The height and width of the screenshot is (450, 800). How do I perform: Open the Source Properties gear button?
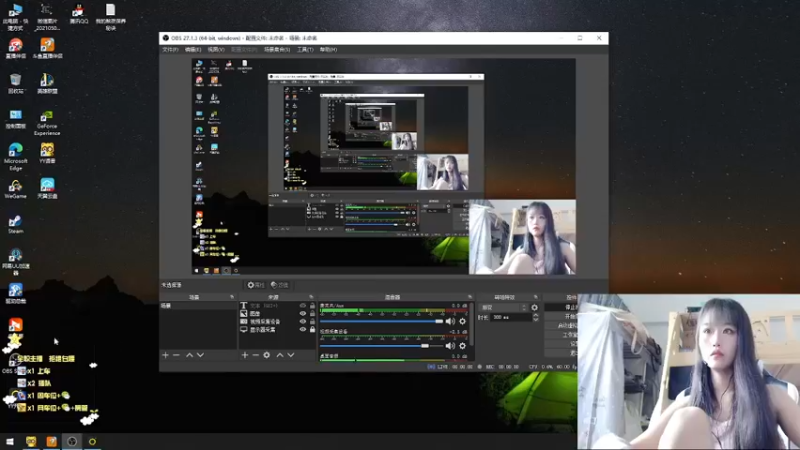(256, 285)
